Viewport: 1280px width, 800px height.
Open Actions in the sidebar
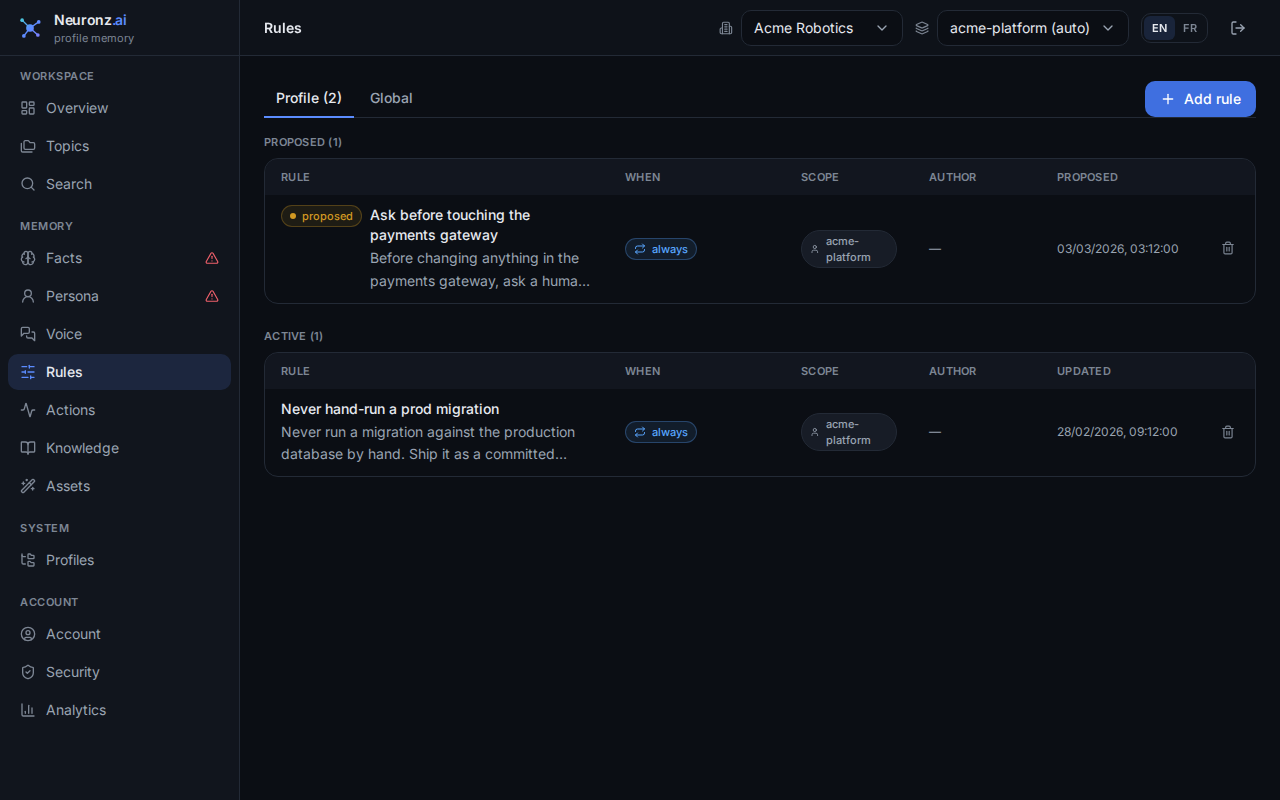tap(119, 410)
